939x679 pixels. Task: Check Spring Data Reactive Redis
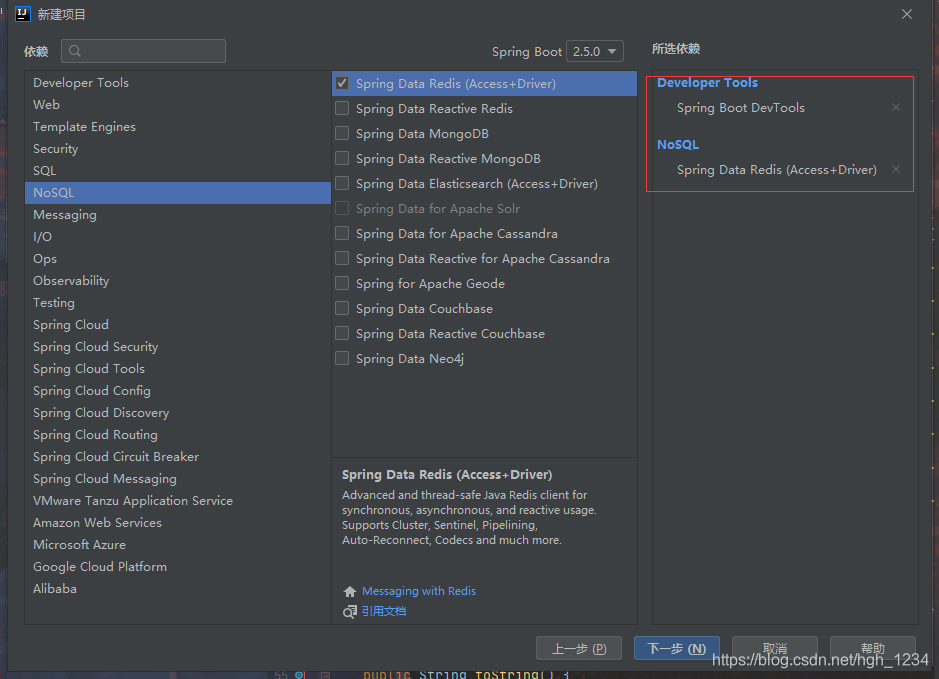tap(342, 108)
